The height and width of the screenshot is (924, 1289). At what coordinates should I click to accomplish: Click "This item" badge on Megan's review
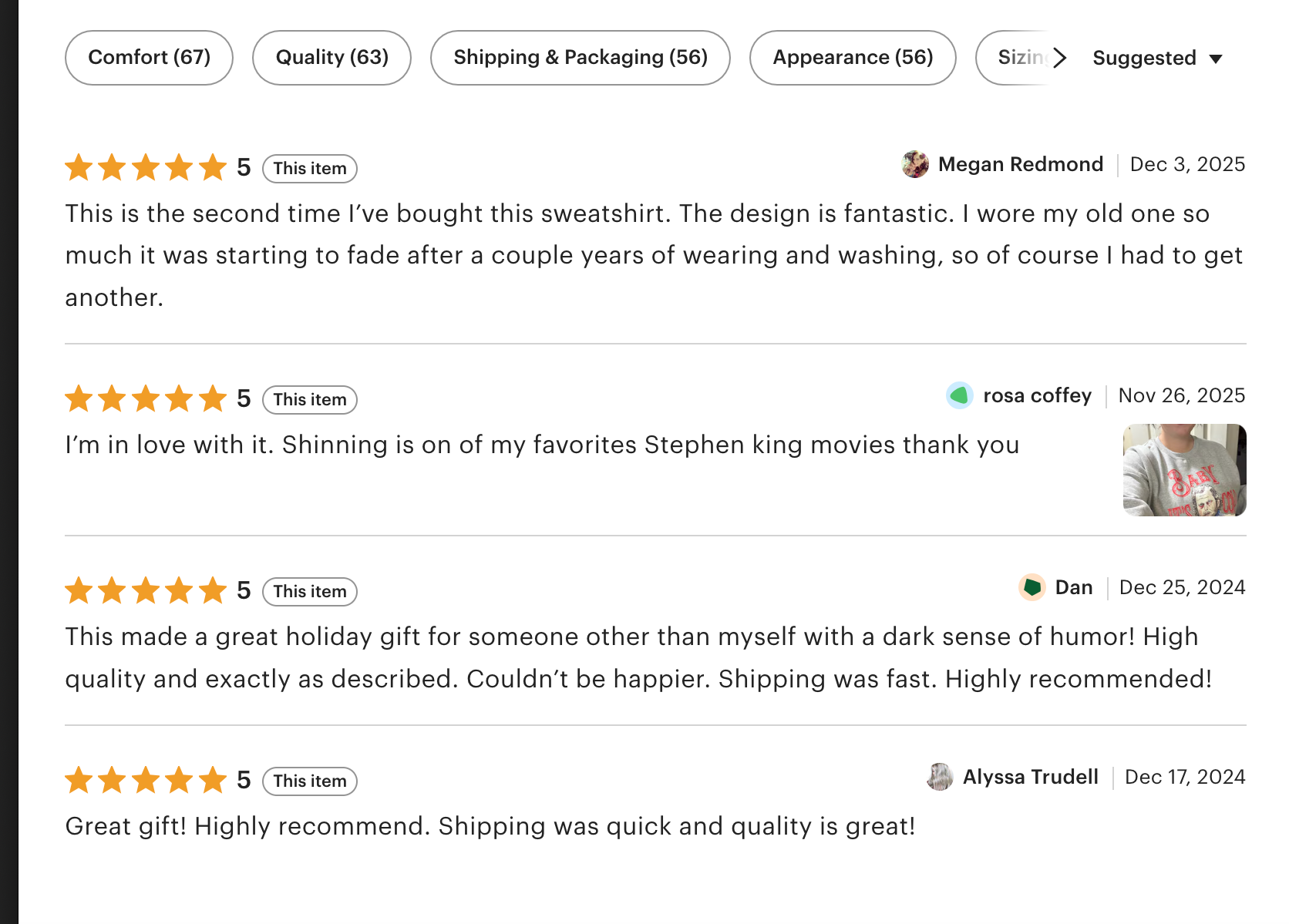tap(310, 168)
